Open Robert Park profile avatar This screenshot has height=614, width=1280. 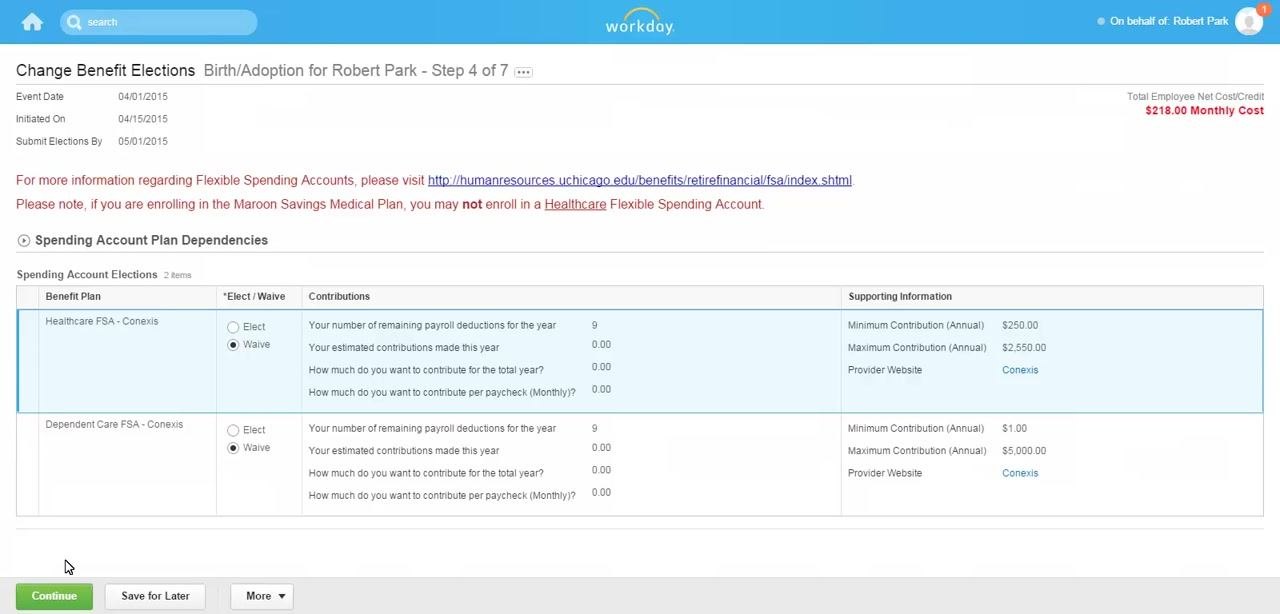click(1248, 22)
